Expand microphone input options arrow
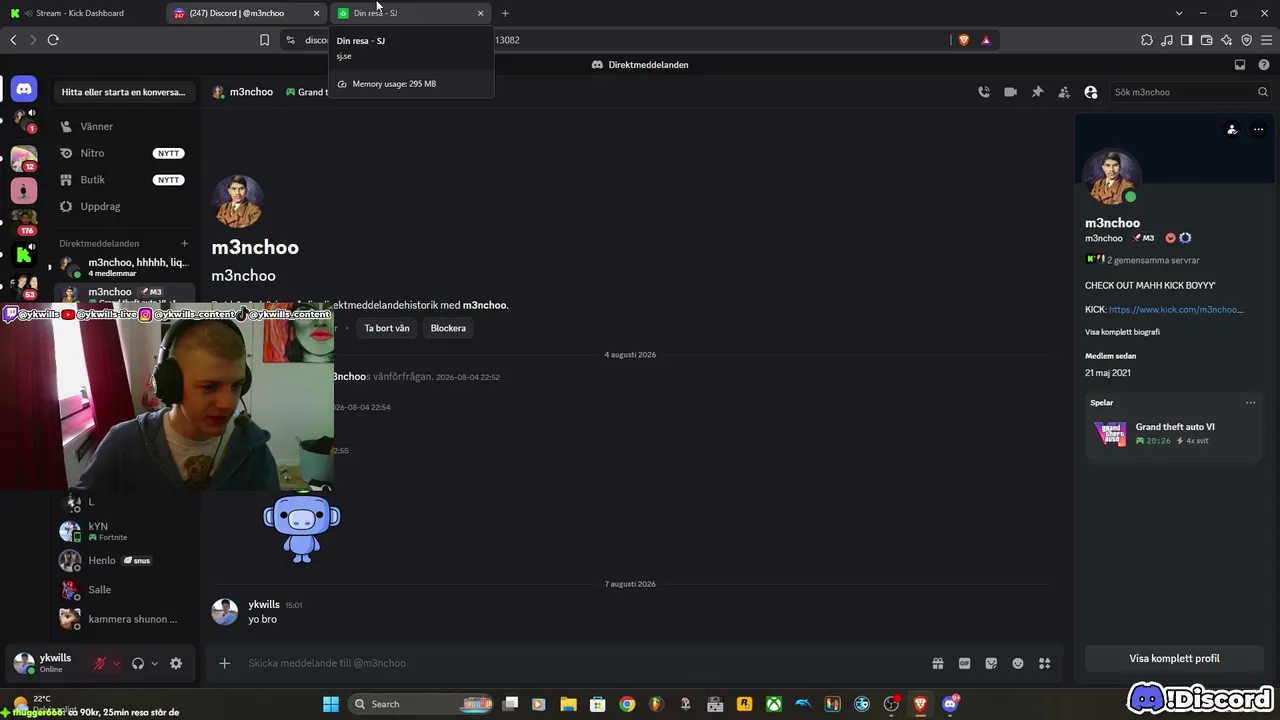This screenshot has height=720, width=1280. pos(116,663)
